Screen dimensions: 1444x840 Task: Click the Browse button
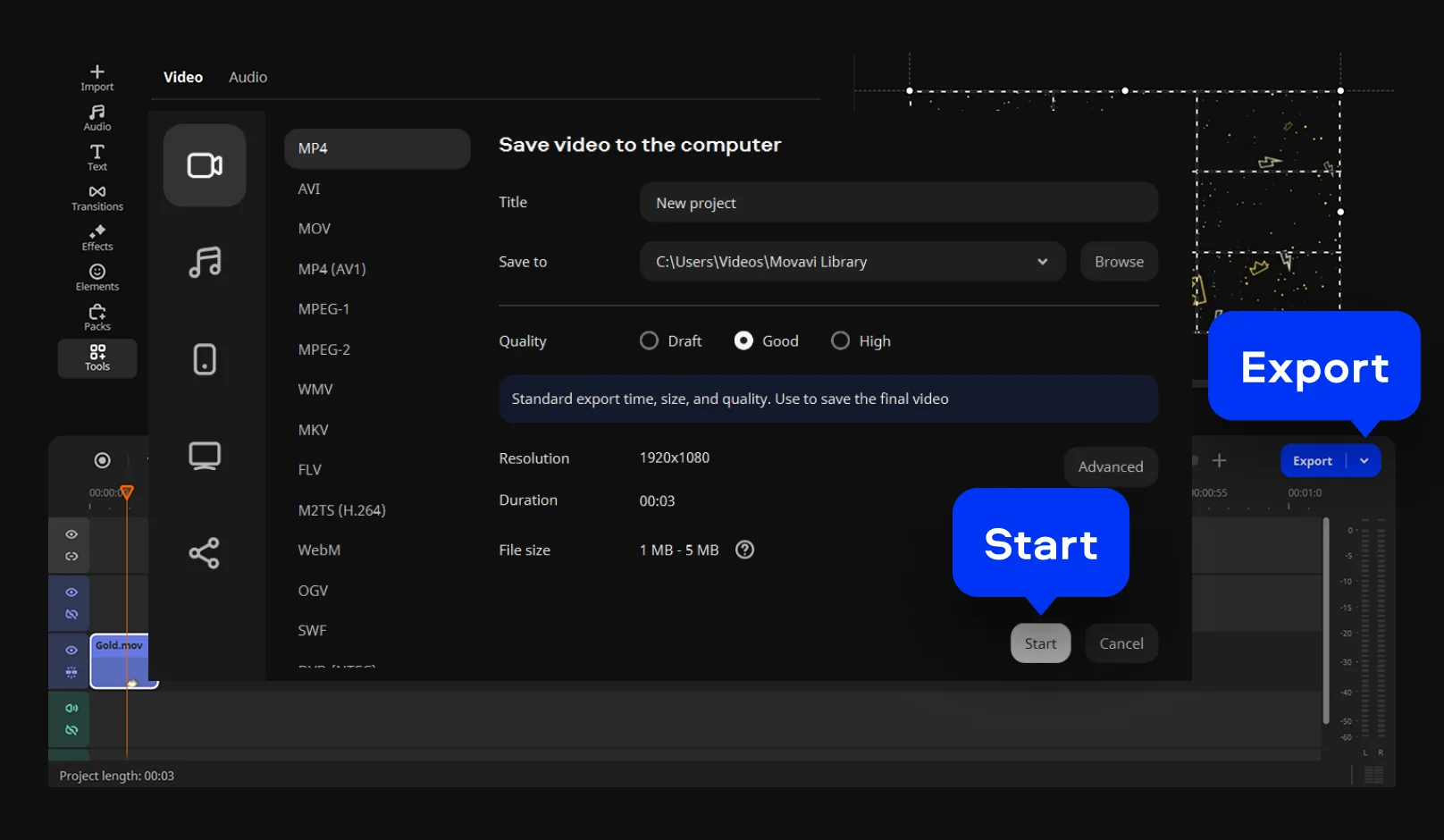point(1119,262)
